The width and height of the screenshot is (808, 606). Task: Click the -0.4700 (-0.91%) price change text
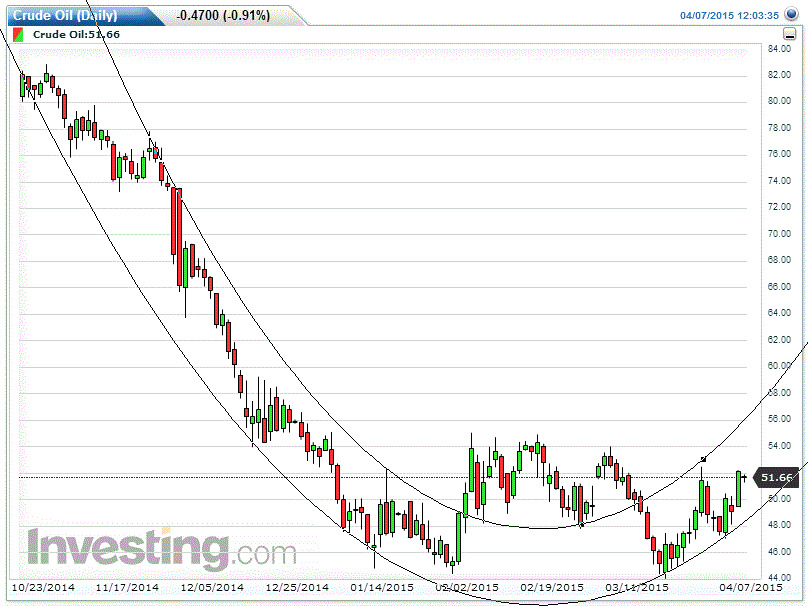(222, 15)
